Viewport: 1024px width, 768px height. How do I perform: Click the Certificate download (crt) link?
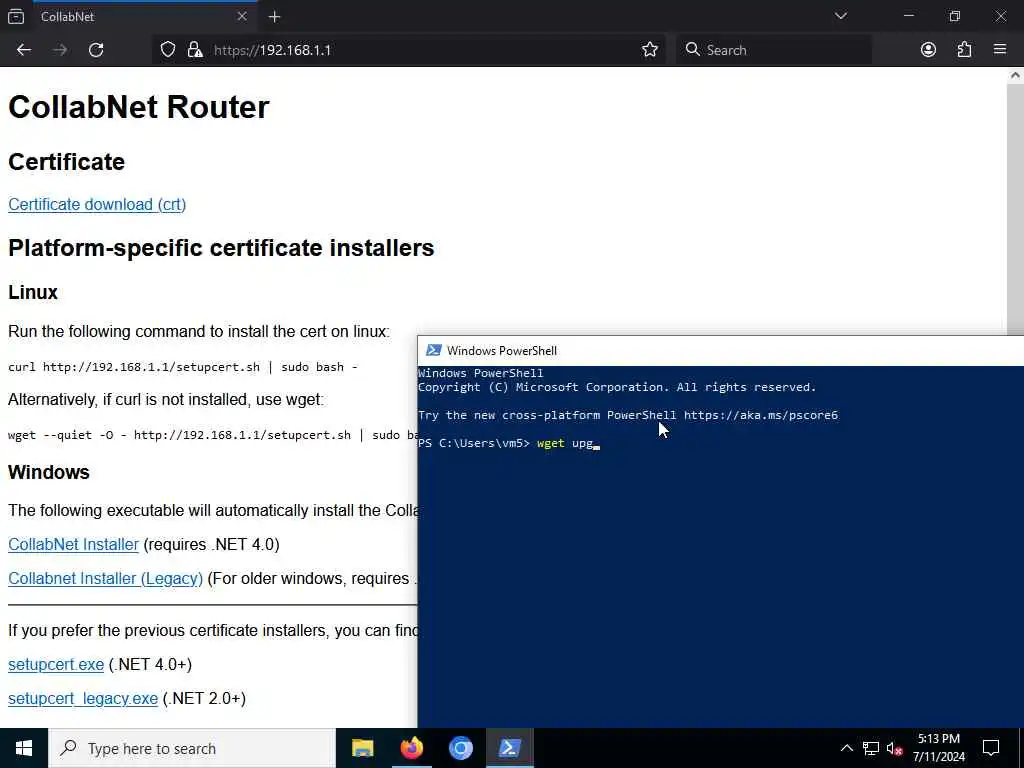tap(97, 204)
